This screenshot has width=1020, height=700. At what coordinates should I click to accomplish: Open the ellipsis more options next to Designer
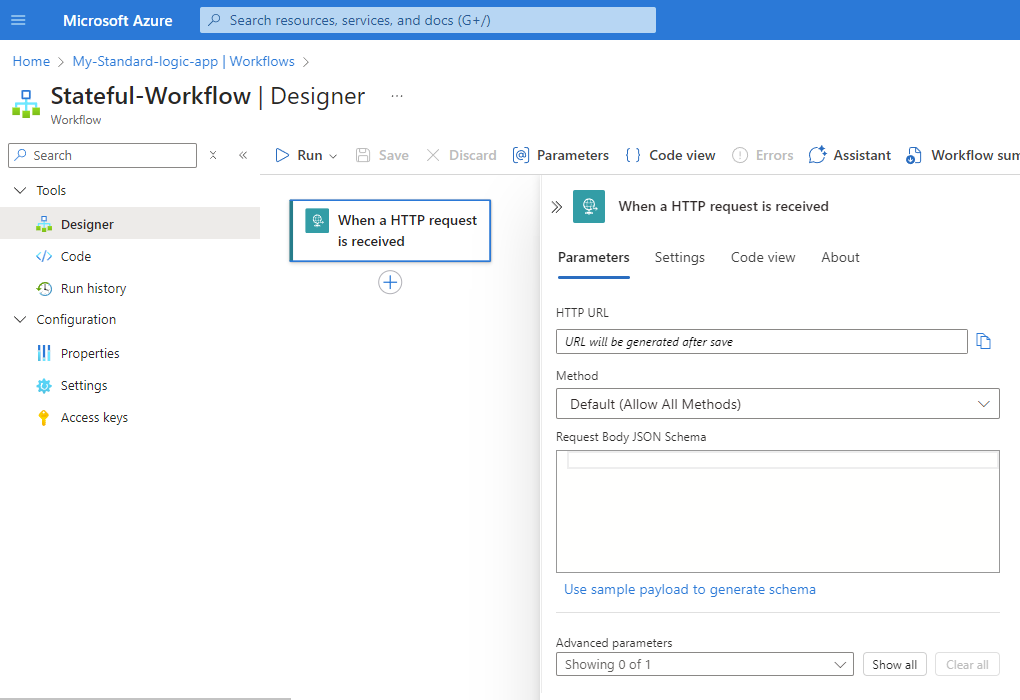(x=397, y=96)
